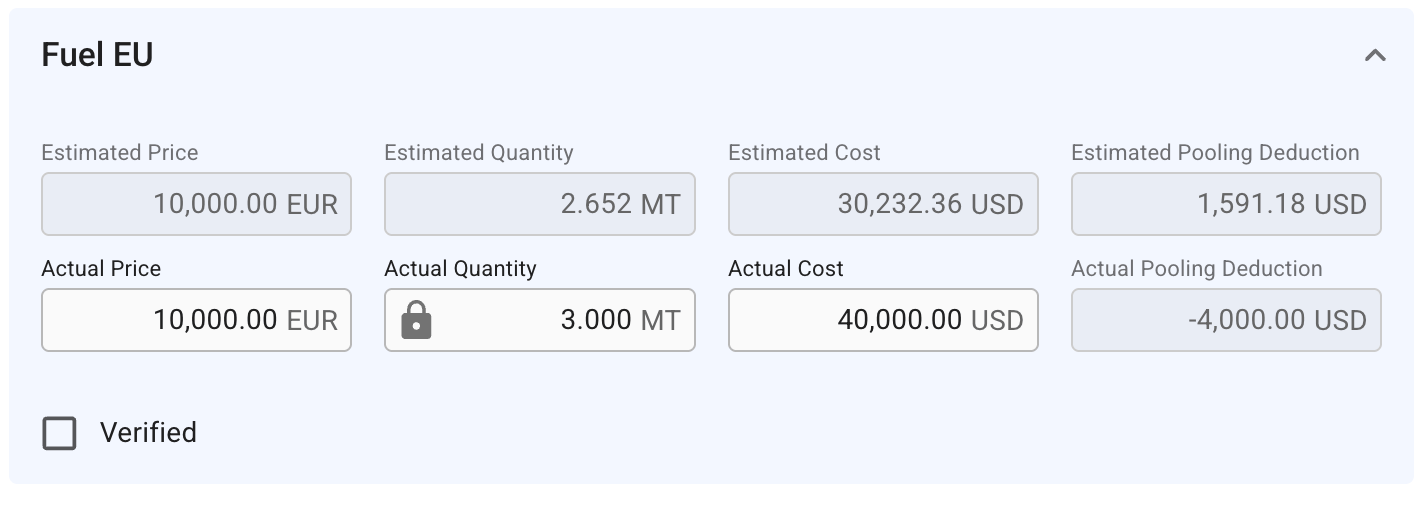Click the Actual Quantity value 3.000 MT
The width and height of the screenshot is (1422, 514).
point(620,320)
